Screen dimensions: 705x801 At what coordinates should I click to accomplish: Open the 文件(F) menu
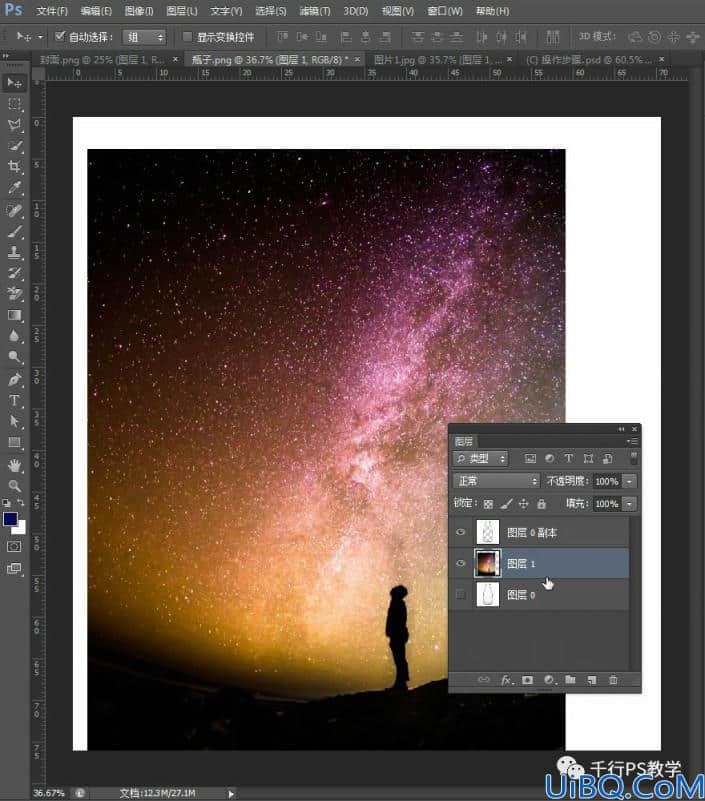[52, 11]
